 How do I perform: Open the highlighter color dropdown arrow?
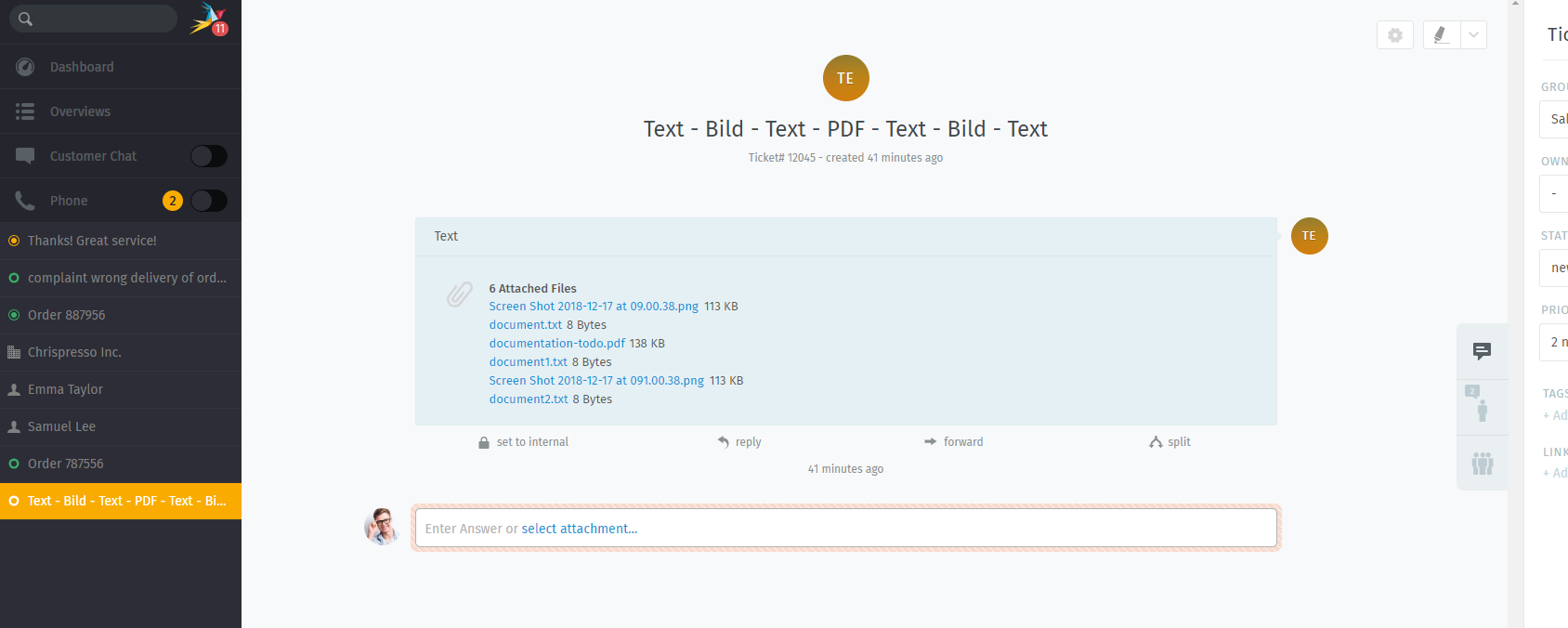pos(1473,35)
